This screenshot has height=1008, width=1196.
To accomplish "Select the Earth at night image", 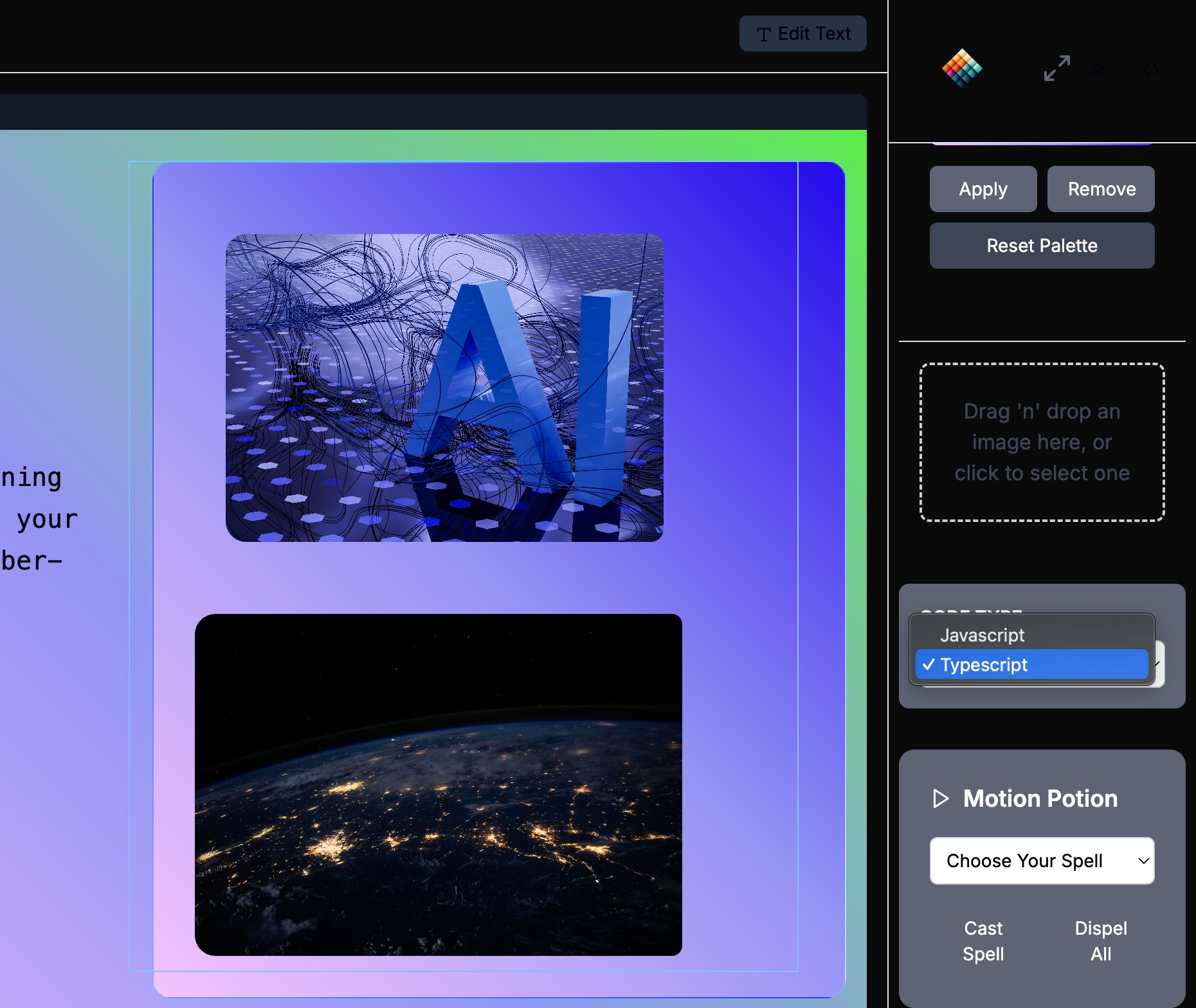I will coord(439,785).
